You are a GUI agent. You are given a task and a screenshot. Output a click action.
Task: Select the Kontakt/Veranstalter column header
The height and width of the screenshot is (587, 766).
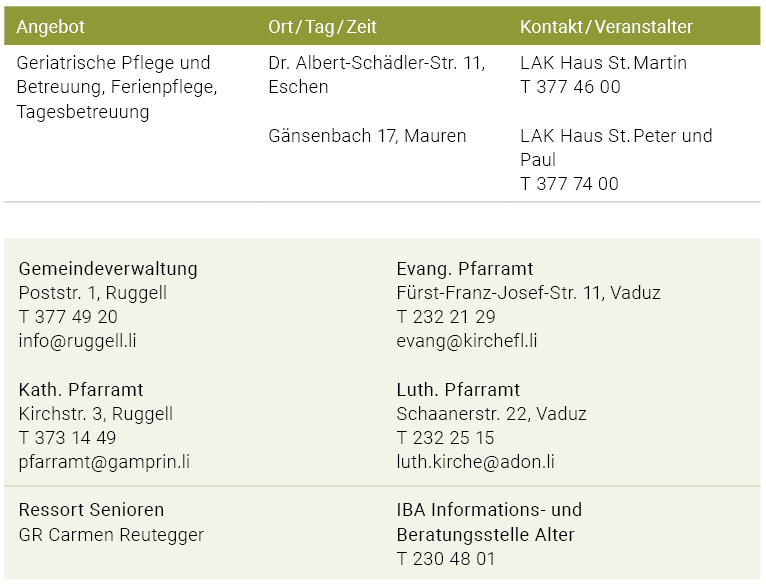(606, 27)
